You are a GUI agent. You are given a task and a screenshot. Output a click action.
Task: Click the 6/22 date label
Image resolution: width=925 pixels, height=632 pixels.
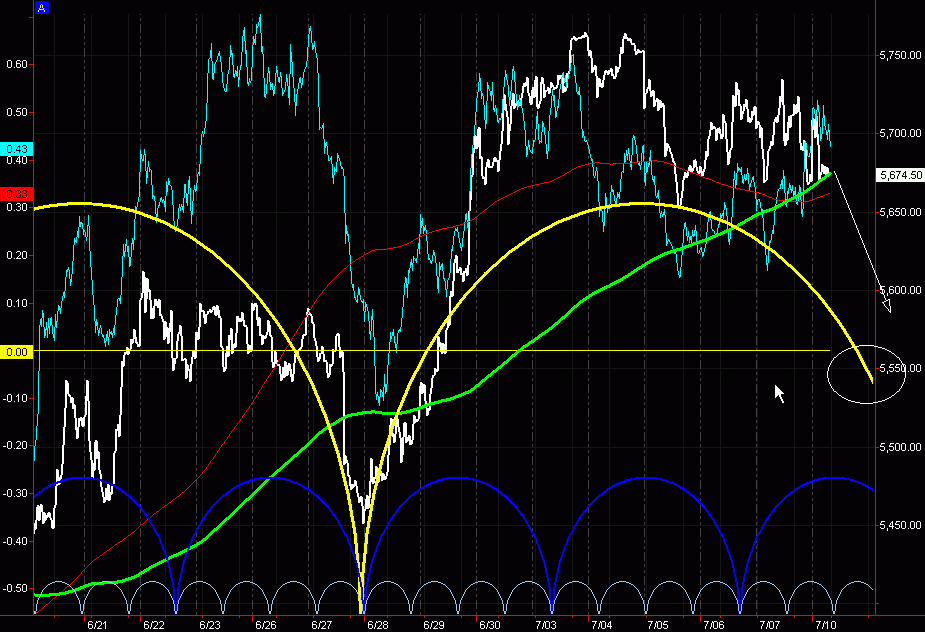tap(154, 625)
